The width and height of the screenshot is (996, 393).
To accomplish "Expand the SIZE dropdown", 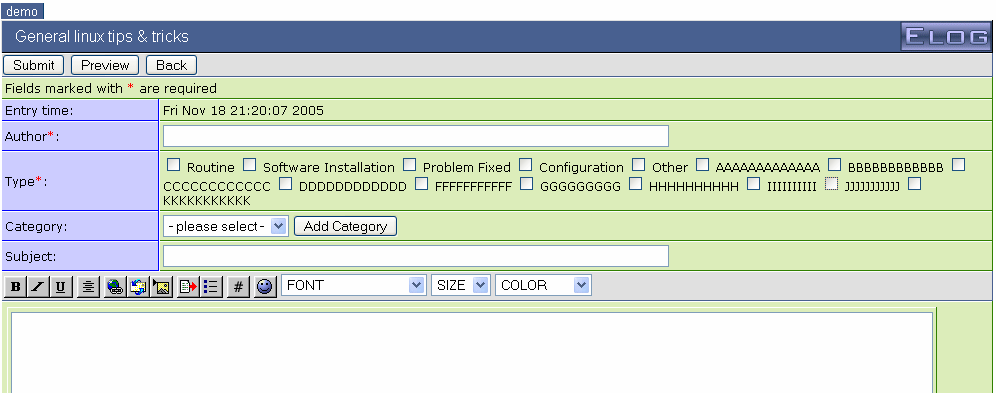I will tap(461, 285).
